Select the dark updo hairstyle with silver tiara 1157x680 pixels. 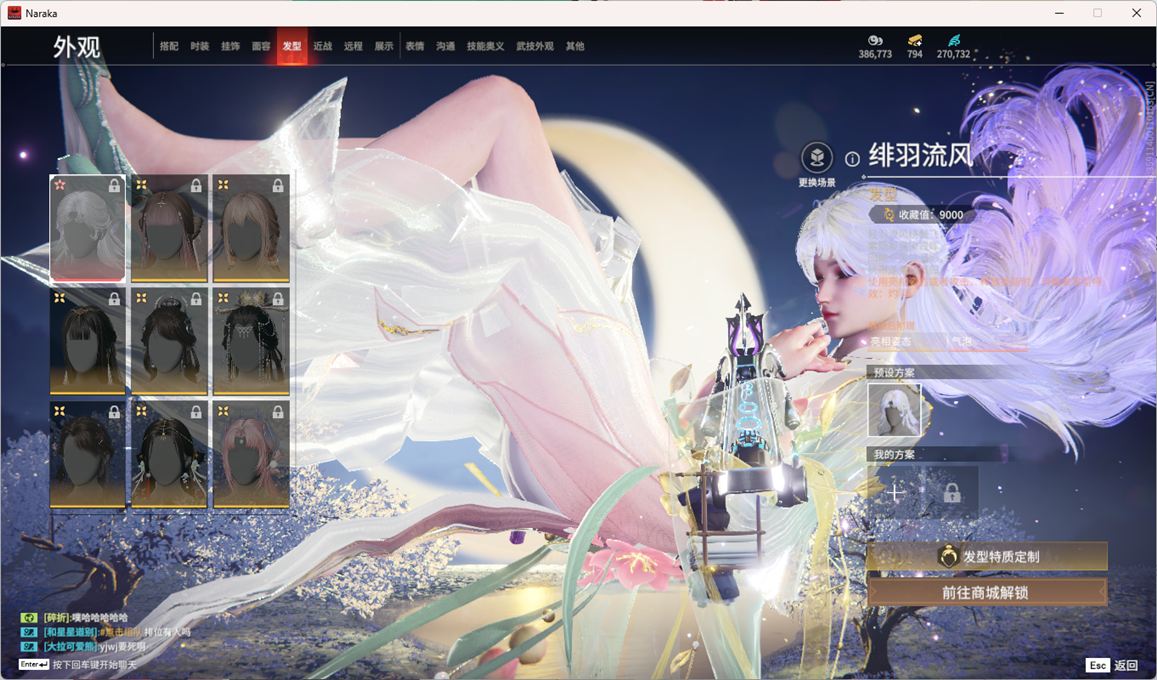[x=169, y=341]
